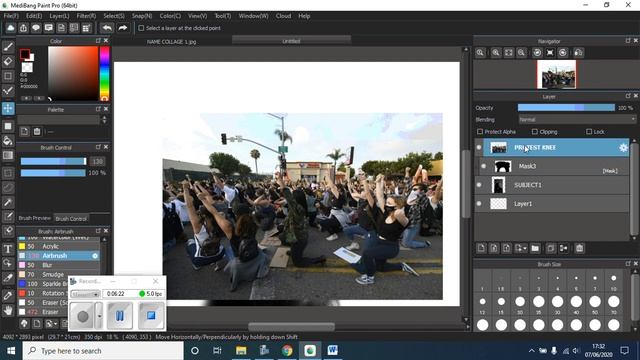This screenshot has height=360, width=640.
Task: Add a new color to the Palette
Action: pos(24,131)
